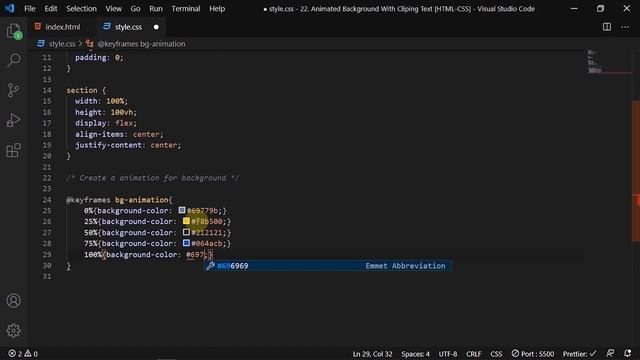Open color picker for #212121 swatch
640x360 pixels.
(x=186, y=232)
